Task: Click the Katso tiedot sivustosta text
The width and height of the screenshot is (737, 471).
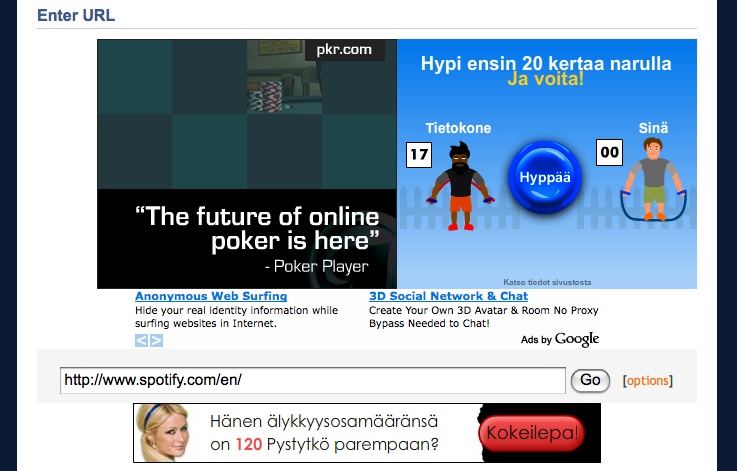Action: [547, 282]
